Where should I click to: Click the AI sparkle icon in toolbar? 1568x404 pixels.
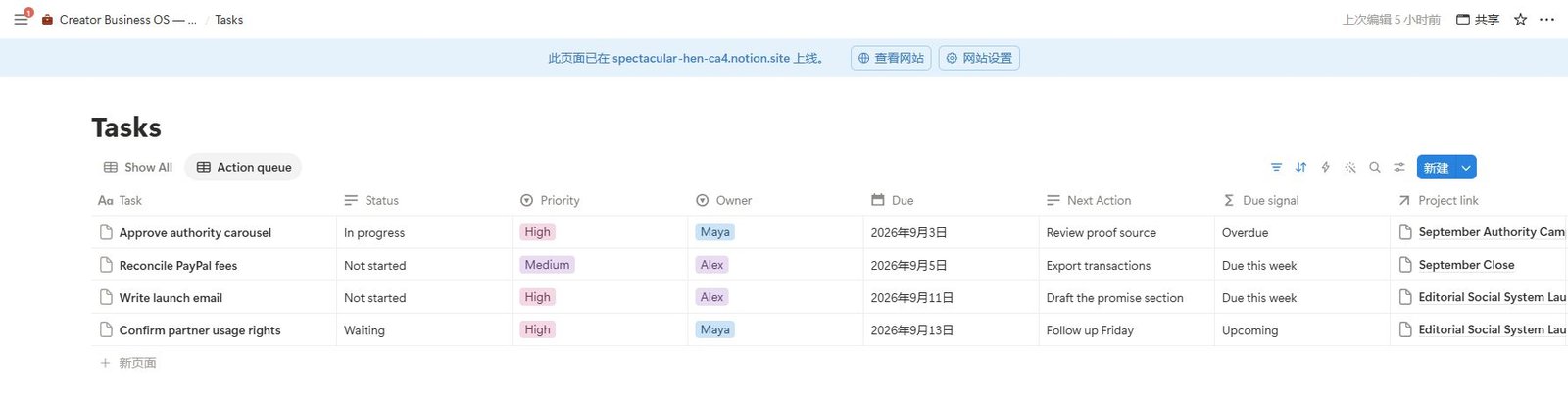coord(1350,168)
